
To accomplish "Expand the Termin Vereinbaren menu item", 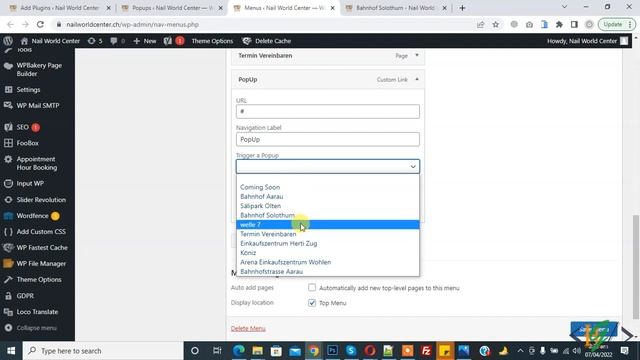I will point(417,55).
